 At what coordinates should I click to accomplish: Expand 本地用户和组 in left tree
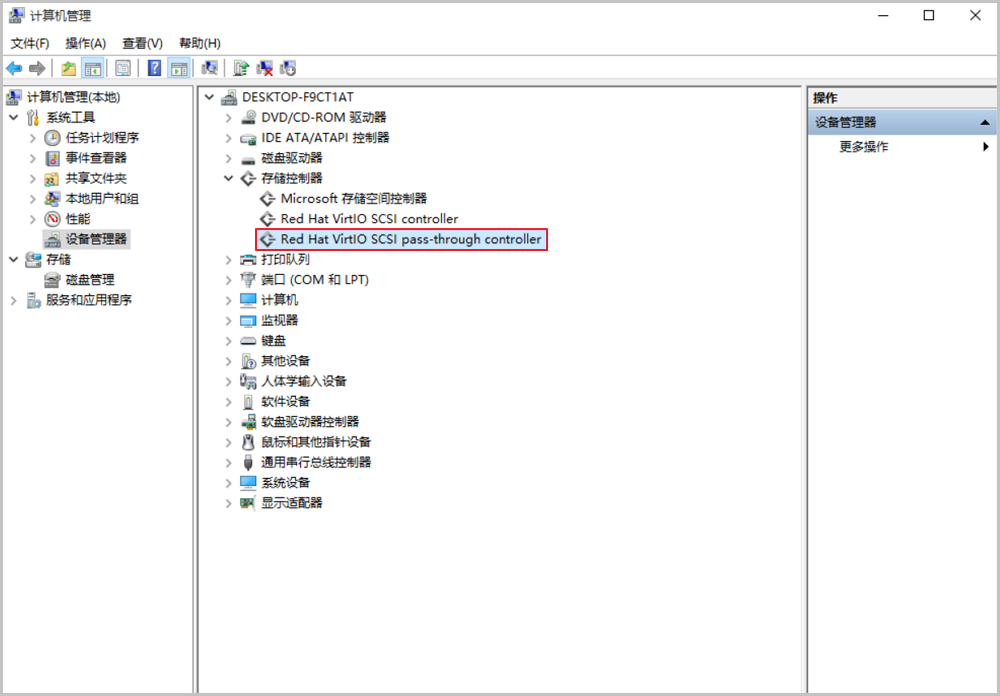point(33,199)
